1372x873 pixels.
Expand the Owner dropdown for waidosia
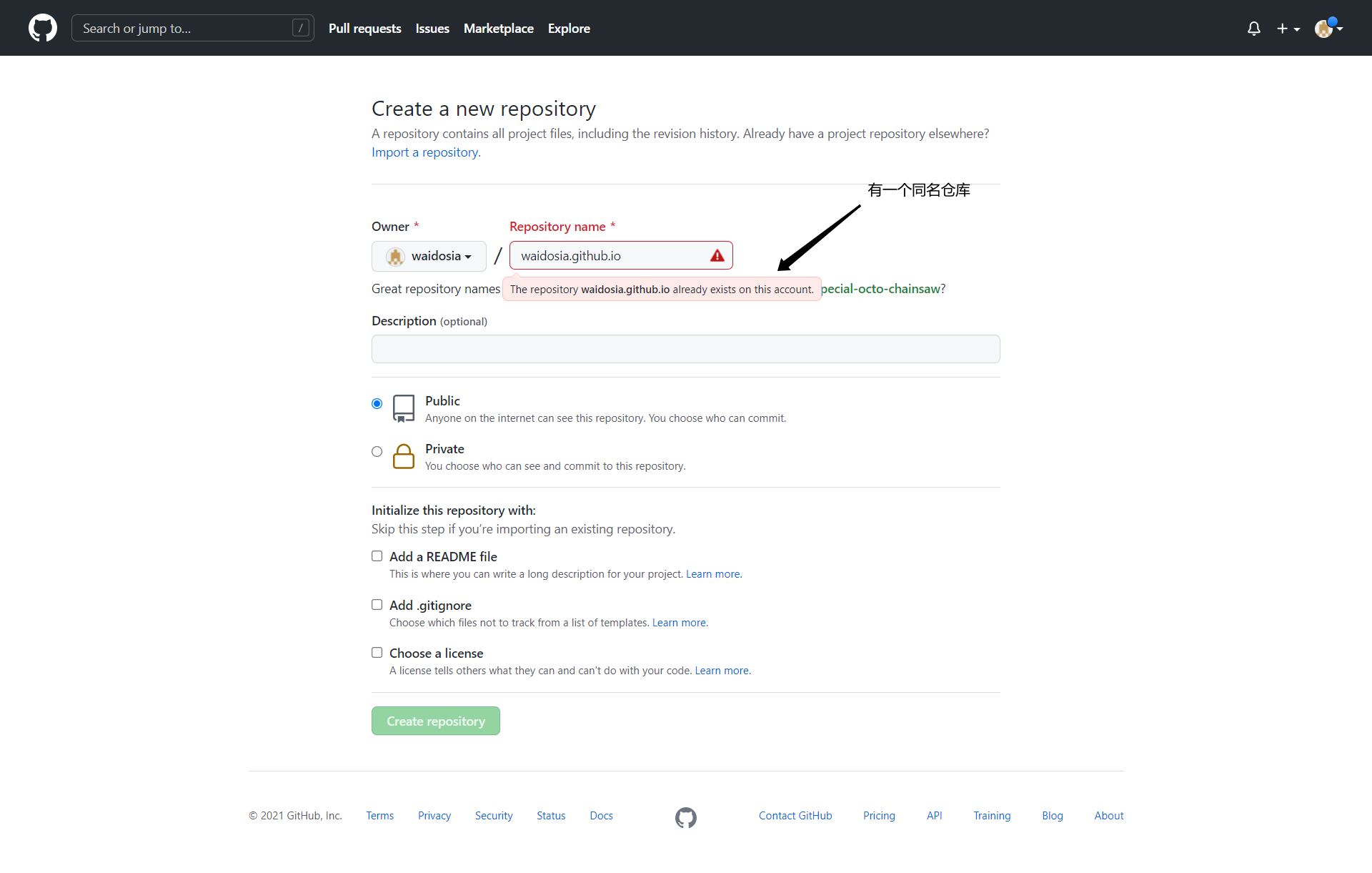pos(430,255)
